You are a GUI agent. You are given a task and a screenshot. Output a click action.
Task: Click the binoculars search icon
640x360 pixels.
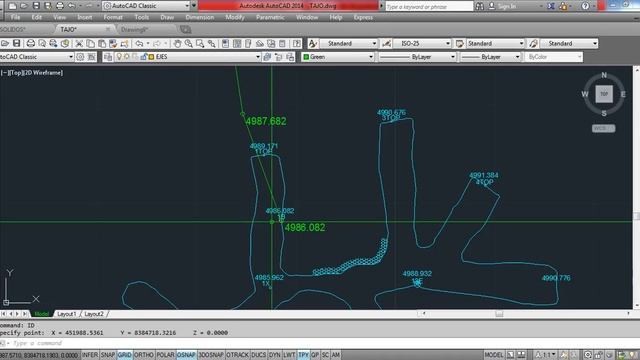click(480, 6)
